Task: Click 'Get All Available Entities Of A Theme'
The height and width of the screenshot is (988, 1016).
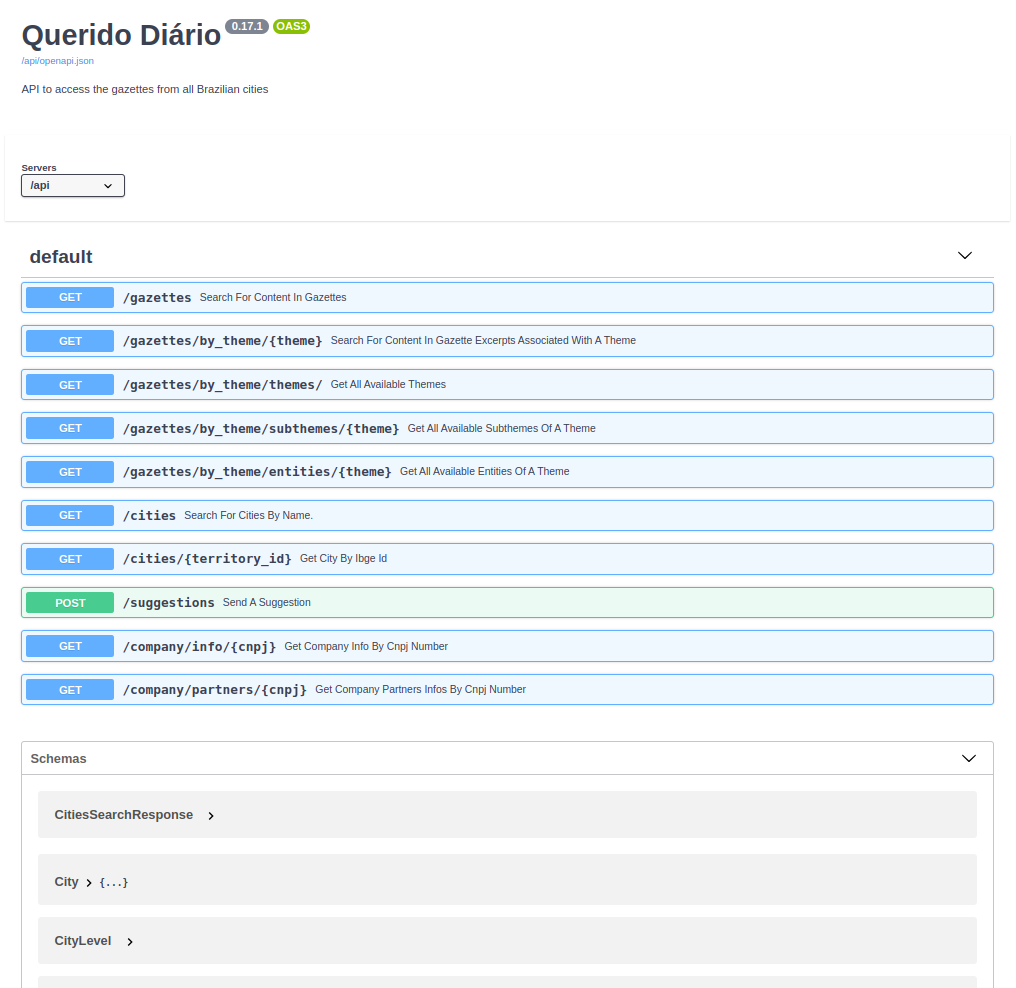Action: tap(485, 472)
